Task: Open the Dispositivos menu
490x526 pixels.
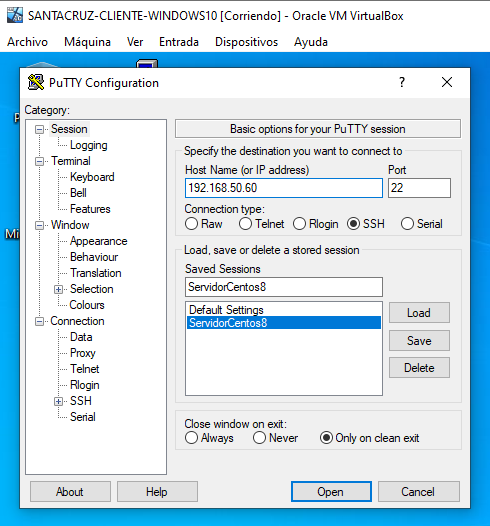Action: [x=247, y=42]
